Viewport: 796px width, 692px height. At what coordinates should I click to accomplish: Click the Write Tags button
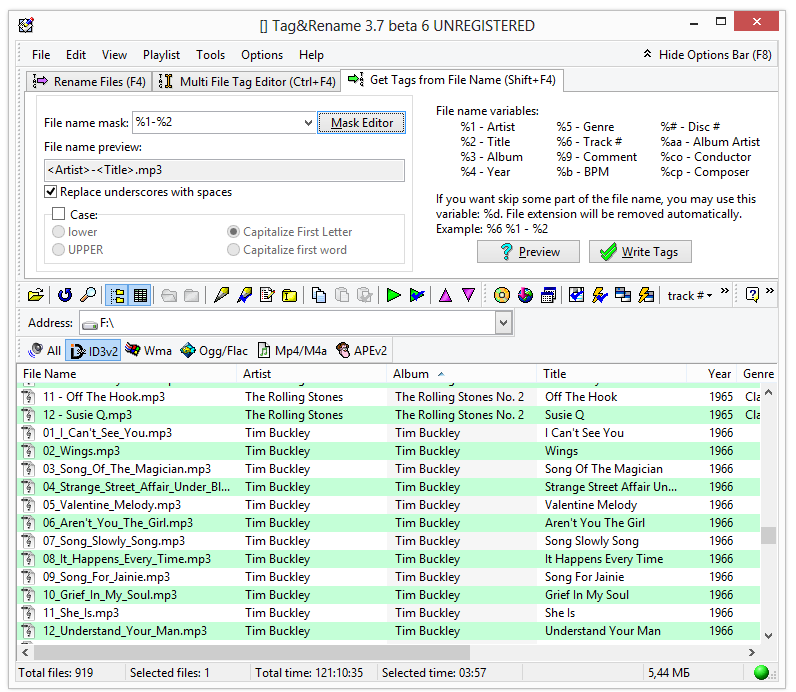[x=640, y=252]
